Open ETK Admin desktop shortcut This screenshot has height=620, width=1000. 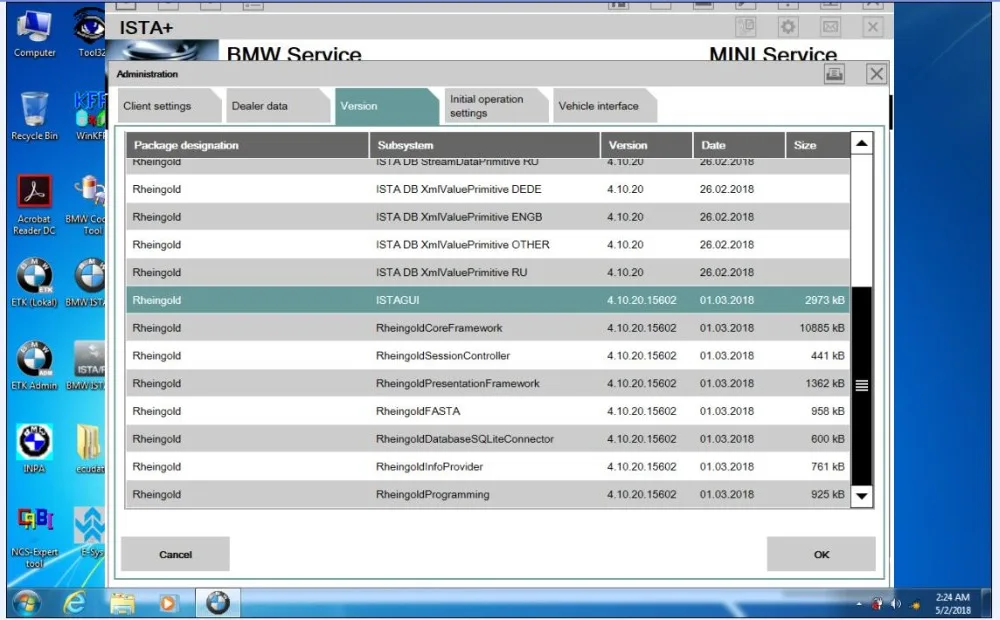point(34,365)
